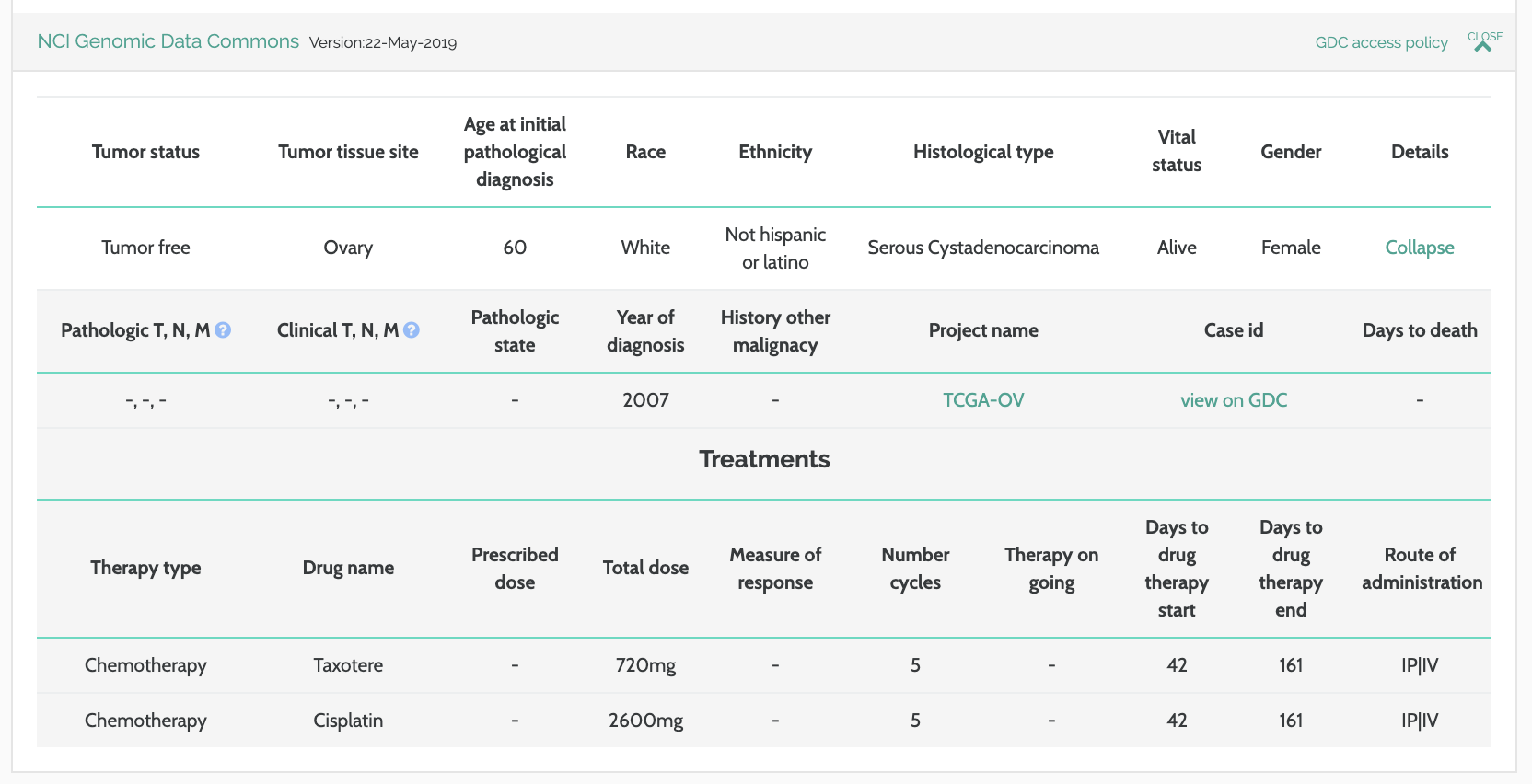Click the Case id header
The height and width of the screenshot is (784, 1532).
(1234, 330)
